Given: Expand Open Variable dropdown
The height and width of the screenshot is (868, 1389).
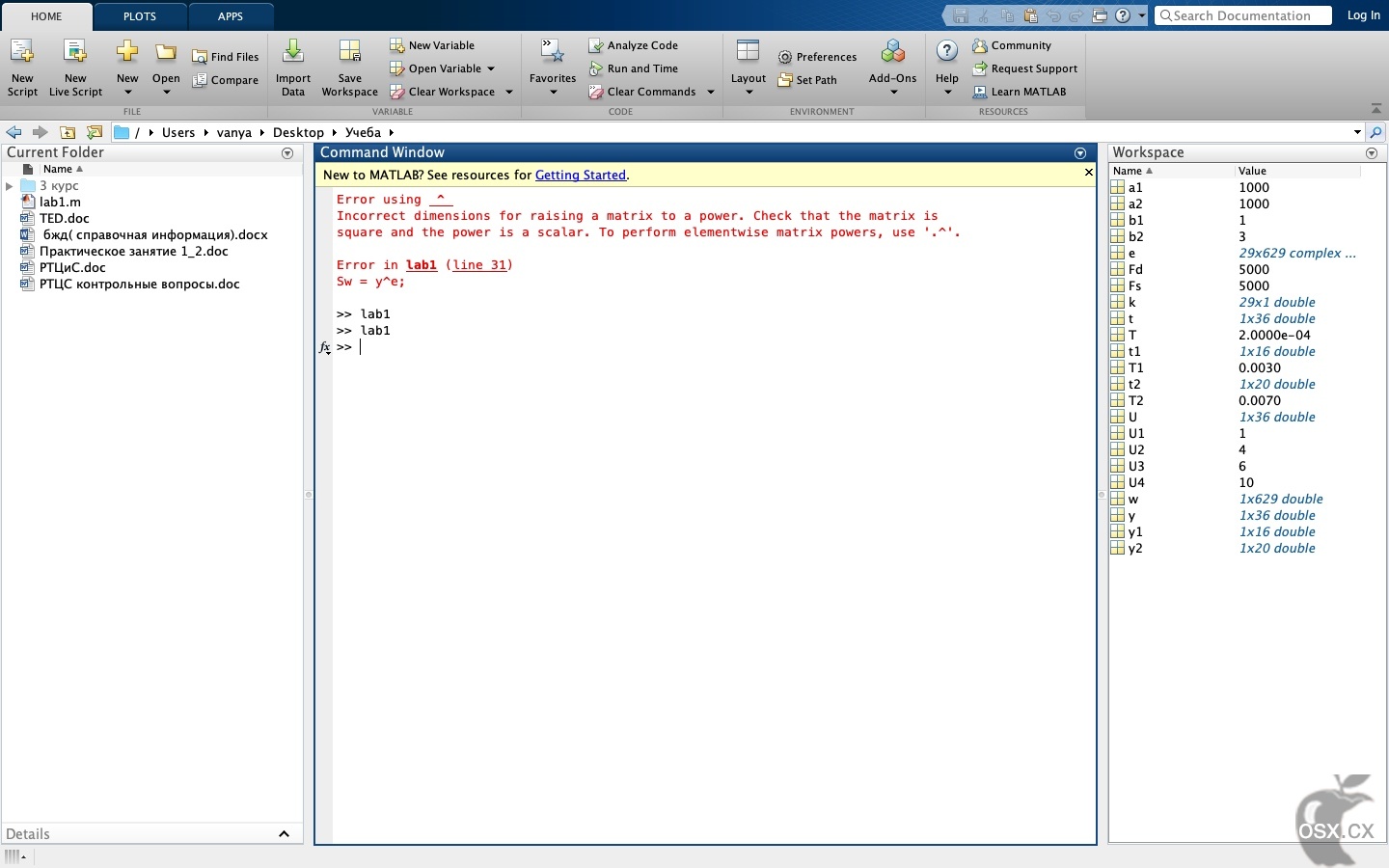Looking at the screenshot, I should pyautogui.click(x=491, y=68).
